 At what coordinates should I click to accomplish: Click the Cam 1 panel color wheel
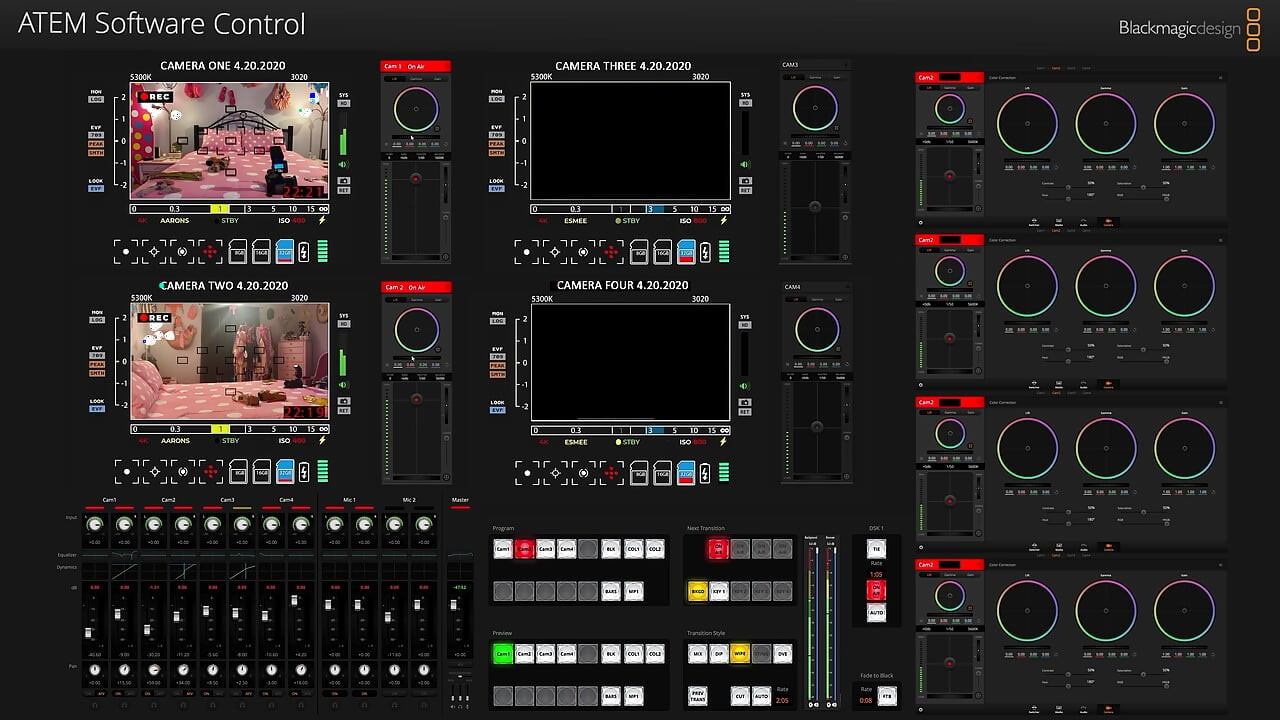(x=416, y=108)
